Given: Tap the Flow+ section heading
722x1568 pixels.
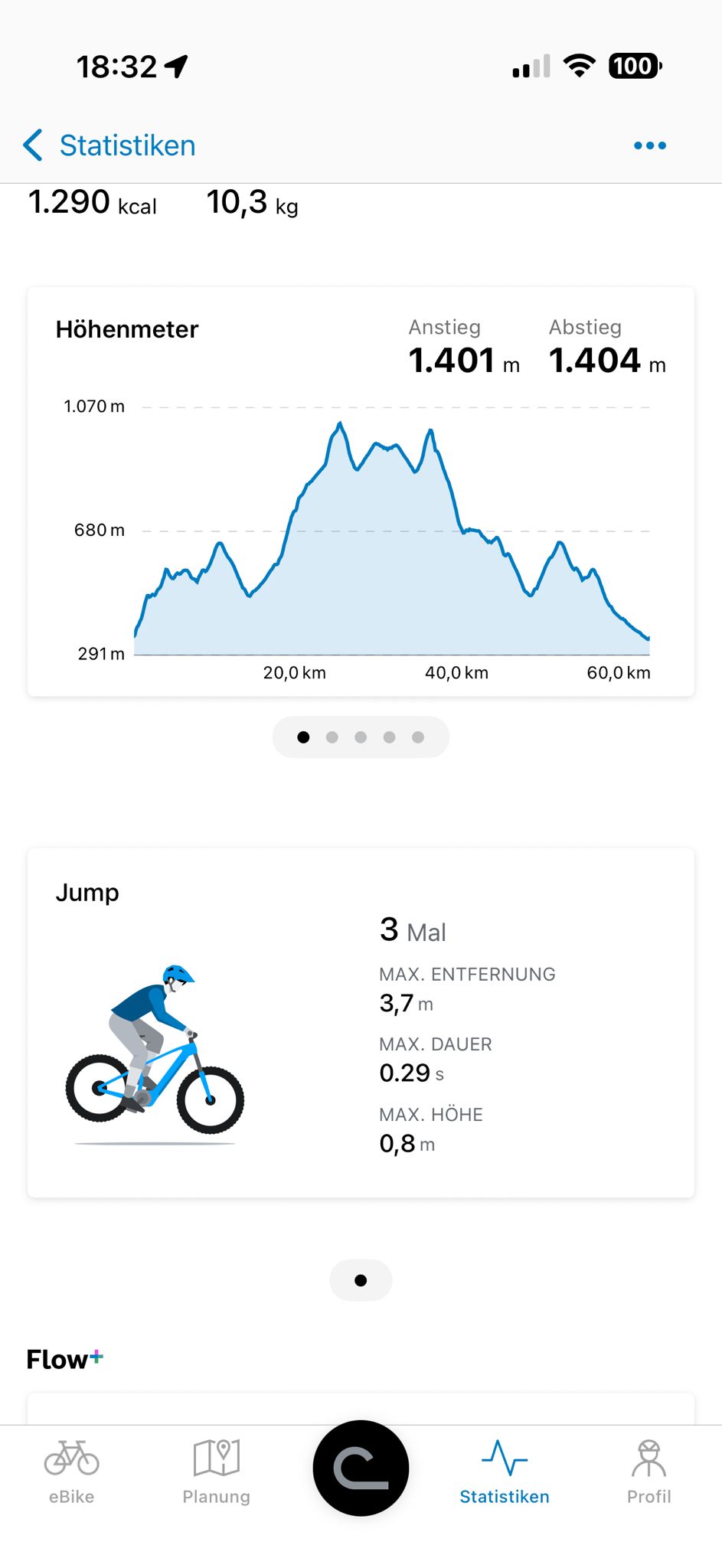Looking at the screenshot, I should (64, 1359).
